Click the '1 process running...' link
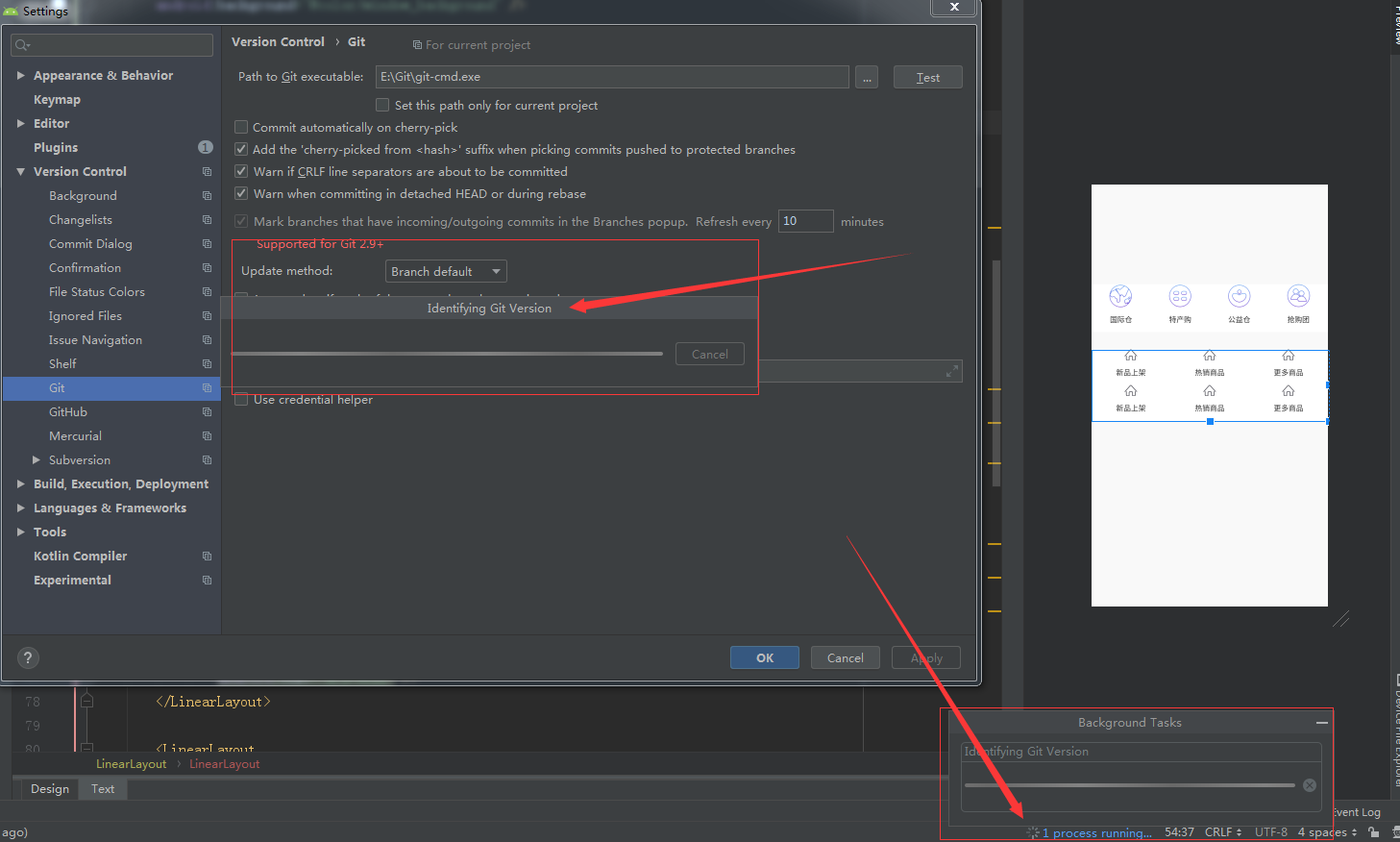The image size is (1400, 842). pos(1097,832)
